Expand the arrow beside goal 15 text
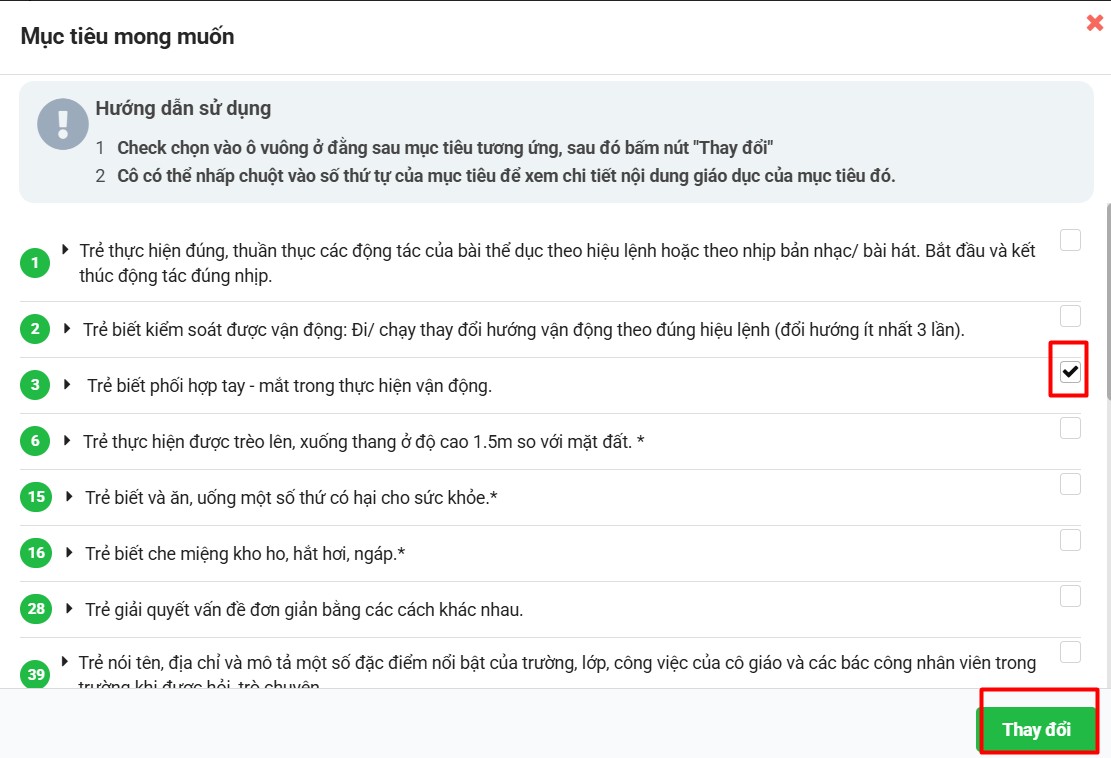This screenshot has width=1111, height=758. (69, 496)
